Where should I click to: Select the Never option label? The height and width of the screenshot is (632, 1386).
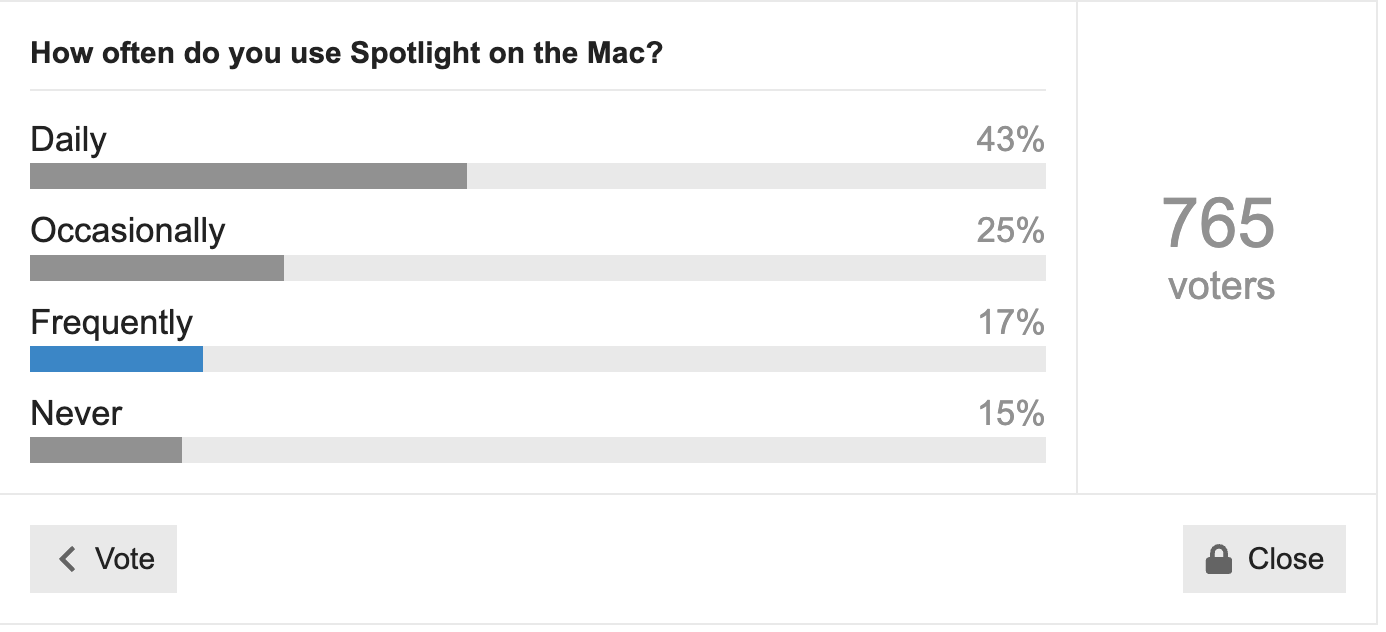point(76,414)
